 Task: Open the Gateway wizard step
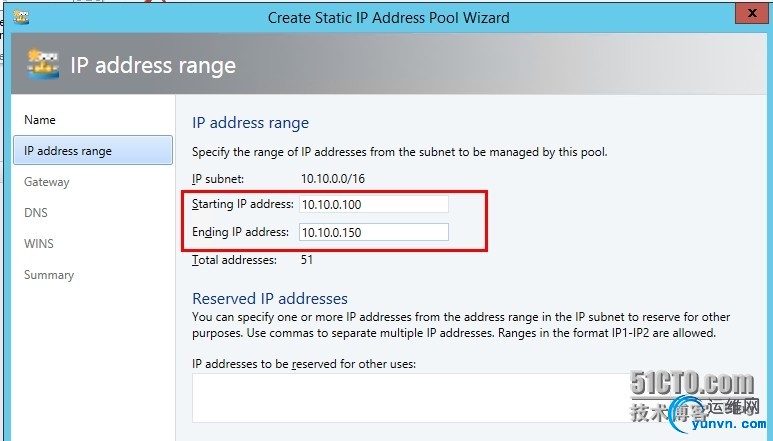tap(47, 182)
